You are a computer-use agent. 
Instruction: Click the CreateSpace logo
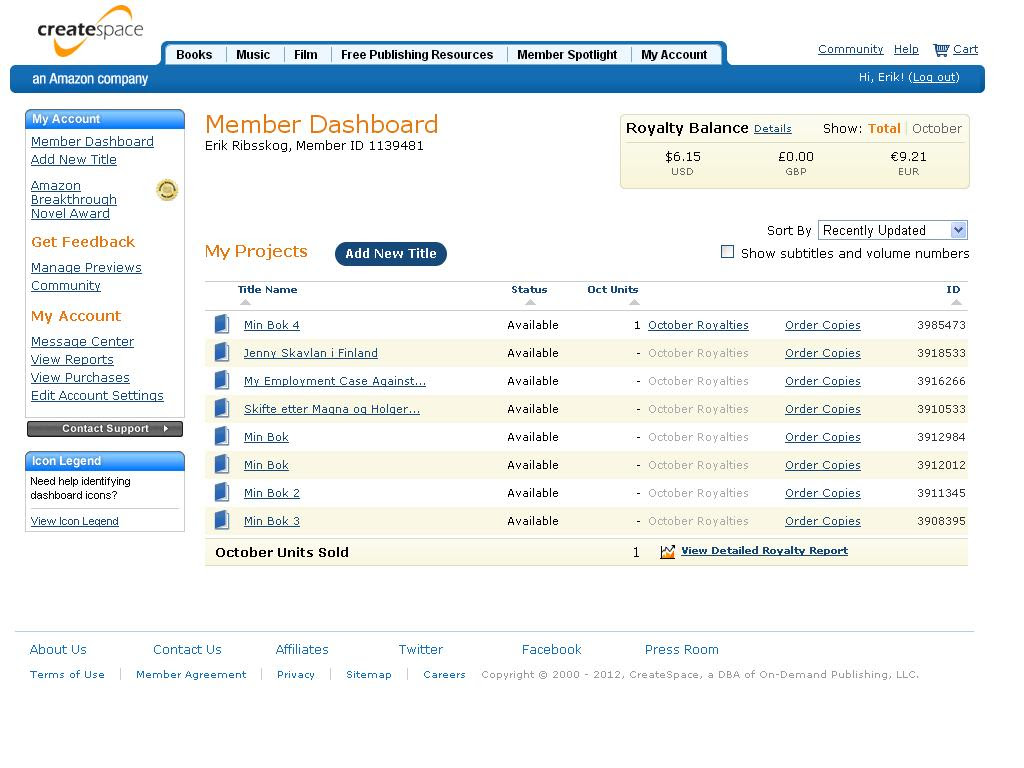pyautogui.click(x=89, y=31)
